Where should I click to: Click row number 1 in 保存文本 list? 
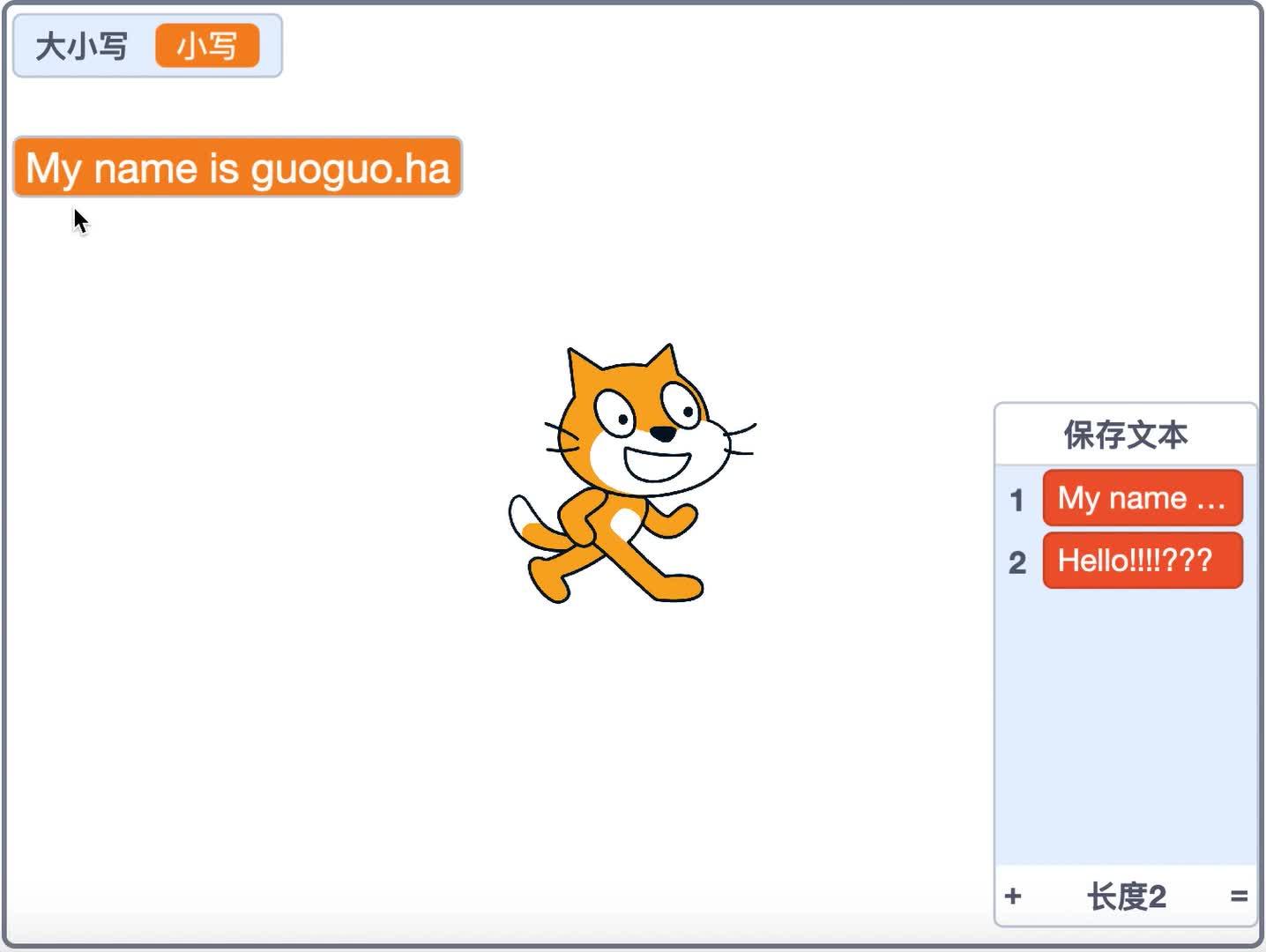point(1017,500)
